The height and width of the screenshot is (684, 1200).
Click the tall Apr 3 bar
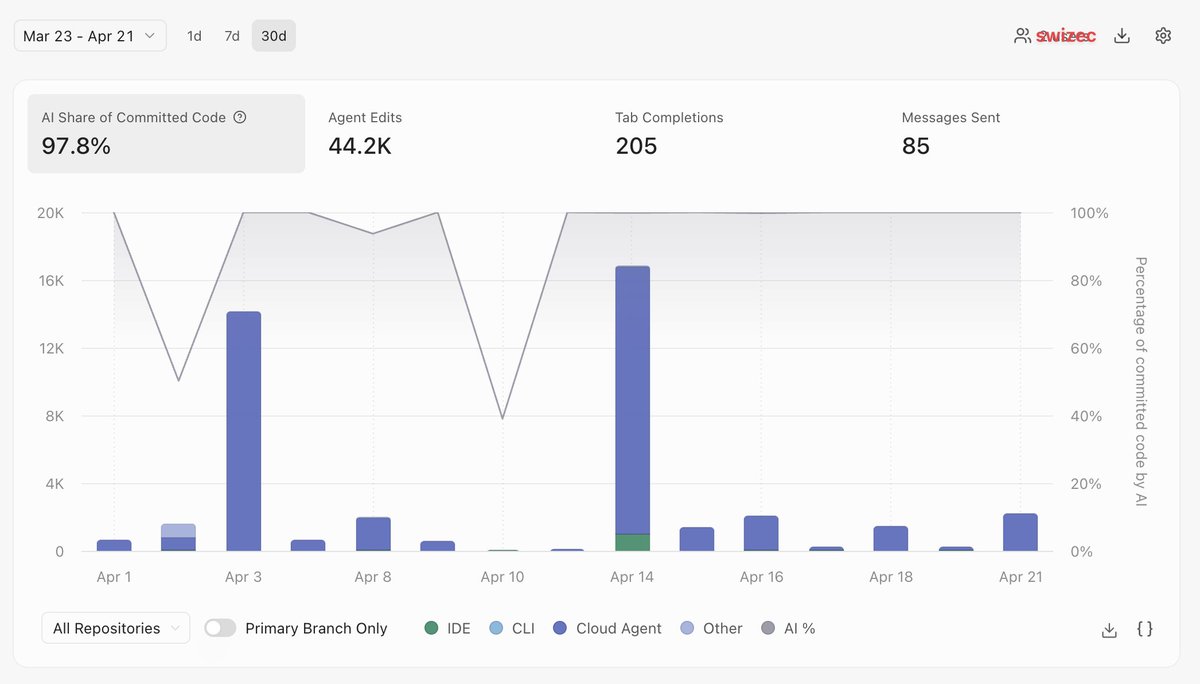coord(244,431)
